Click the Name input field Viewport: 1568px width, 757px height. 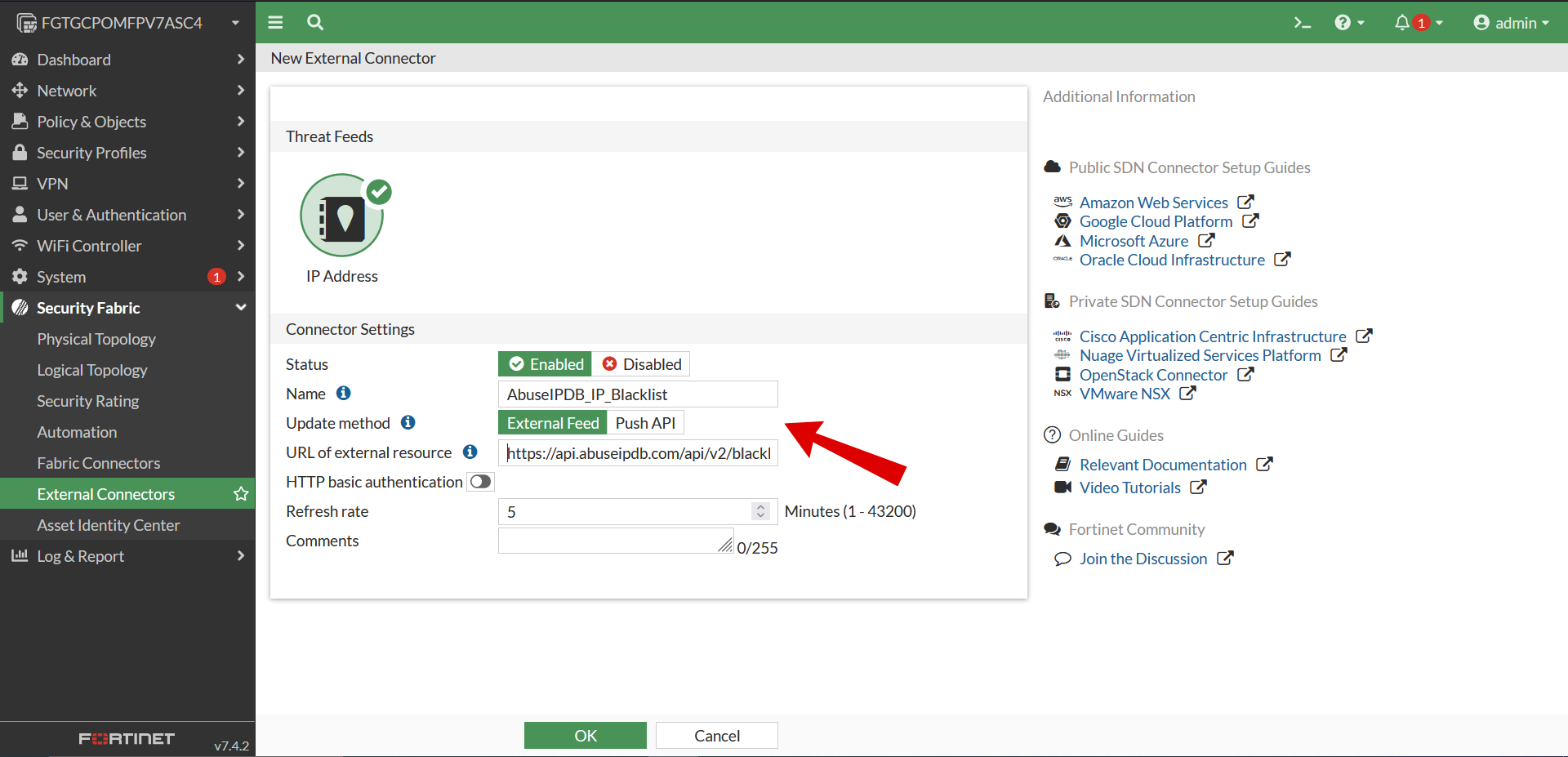[x=638, y=394]
